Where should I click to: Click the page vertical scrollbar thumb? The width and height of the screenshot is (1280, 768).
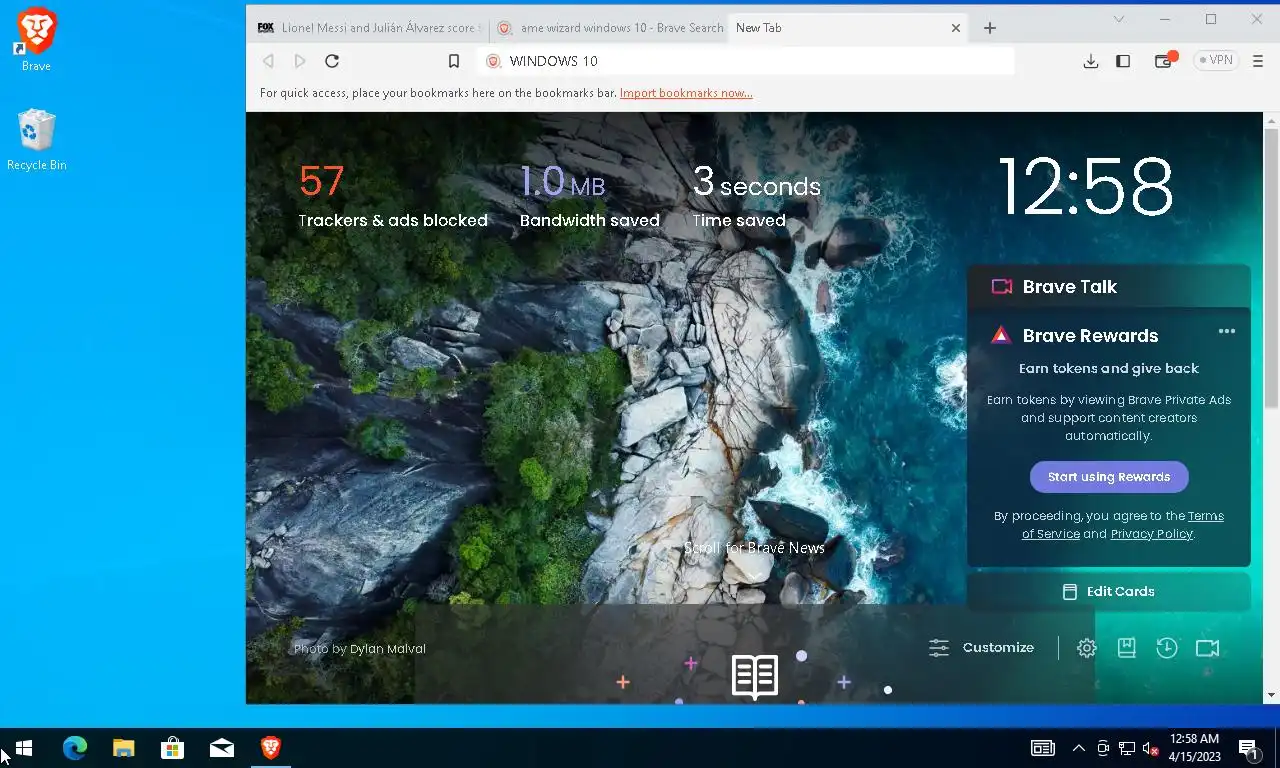1272,267
